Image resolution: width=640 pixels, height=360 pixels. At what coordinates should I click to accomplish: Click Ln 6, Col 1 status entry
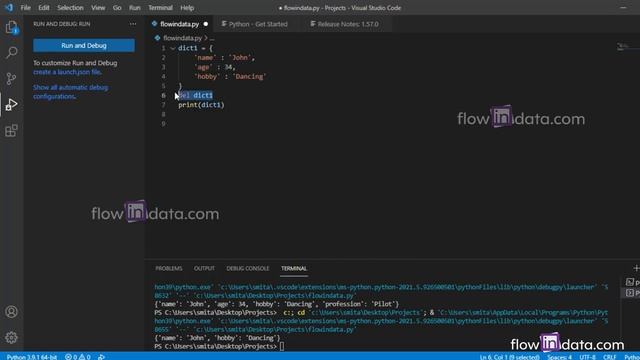(509, 357)
